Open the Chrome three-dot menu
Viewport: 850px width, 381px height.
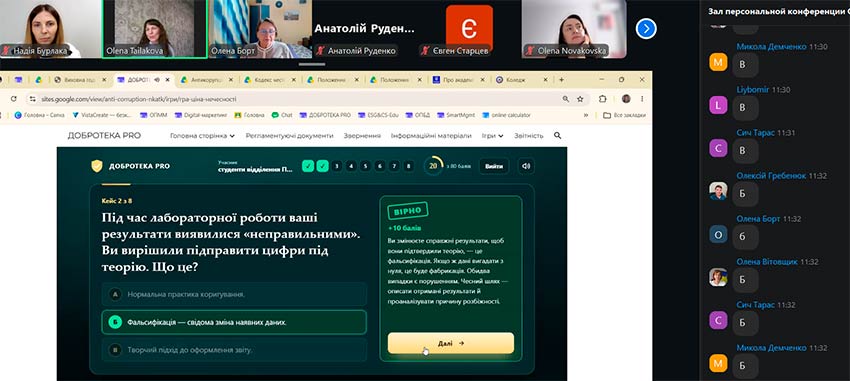pyautogui.click(x=642, y=99)
